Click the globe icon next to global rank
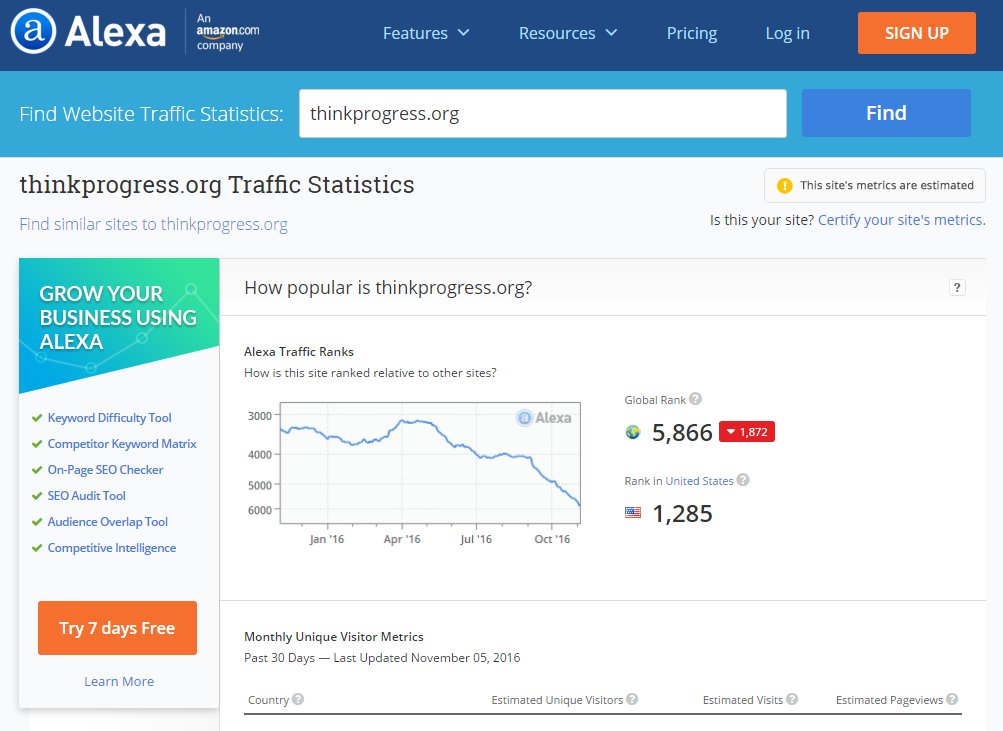1003x731 pixels. tap(633, 432)
